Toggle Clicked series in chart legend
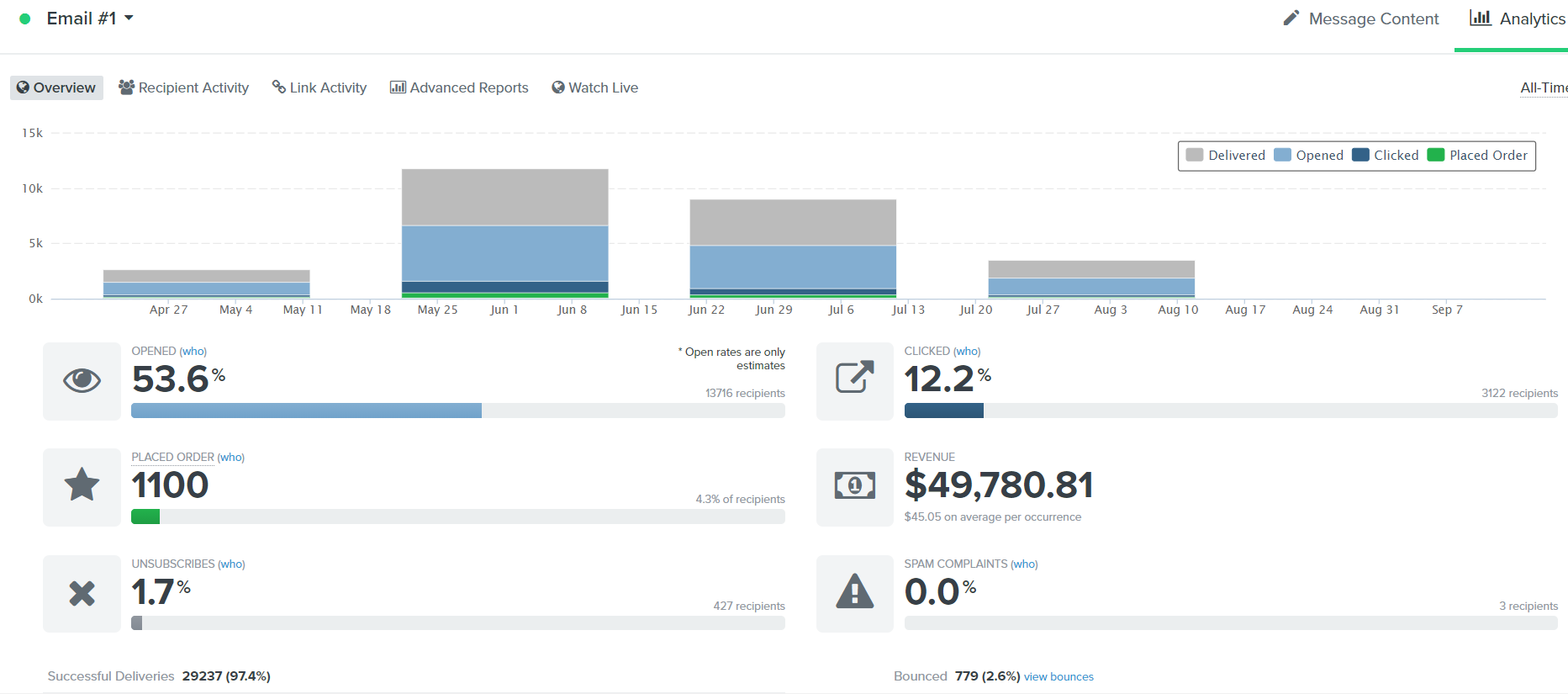Viewport: 1568px width, 694px height. coord(1386,156)
